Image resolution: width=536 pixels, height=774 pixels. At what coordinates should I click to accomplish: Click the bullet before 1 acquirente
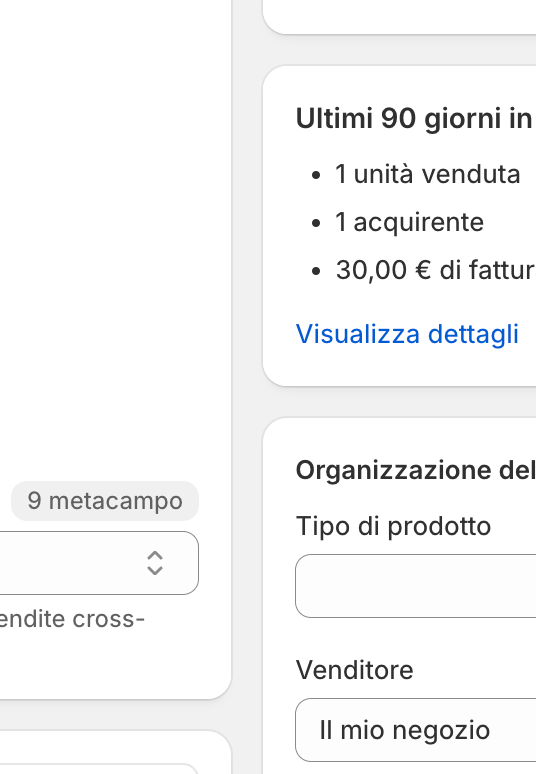pyautogui.click(x=316, y=223)
